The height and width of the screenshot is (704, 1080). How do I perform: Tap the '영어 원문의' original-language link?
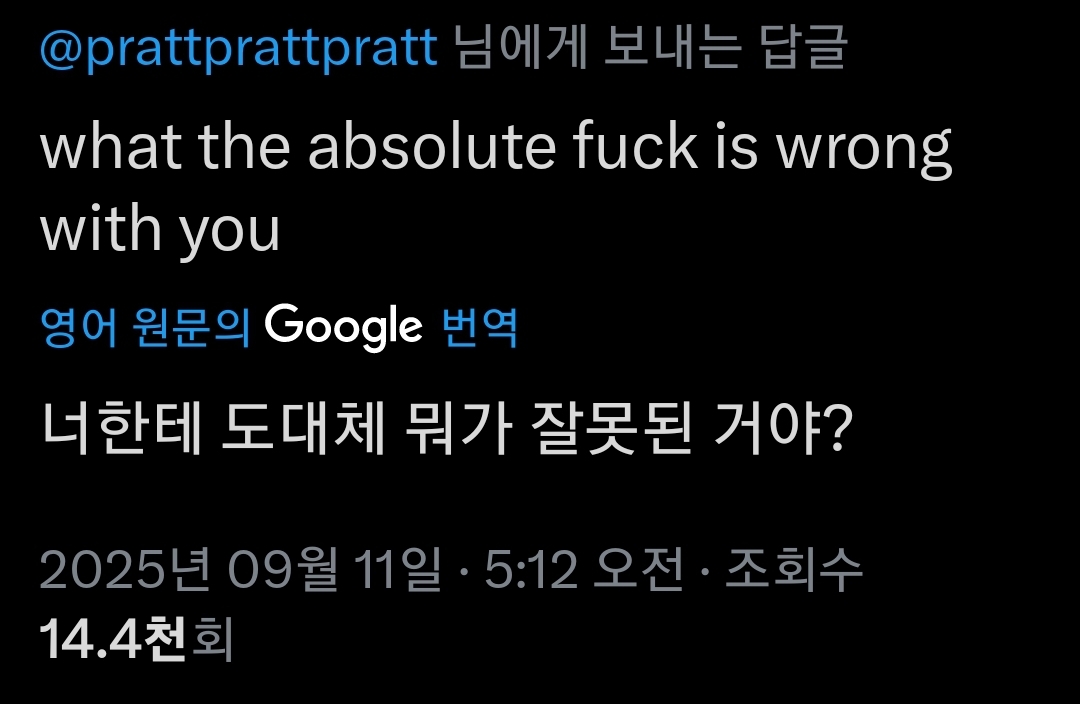(x=145, y=327)
